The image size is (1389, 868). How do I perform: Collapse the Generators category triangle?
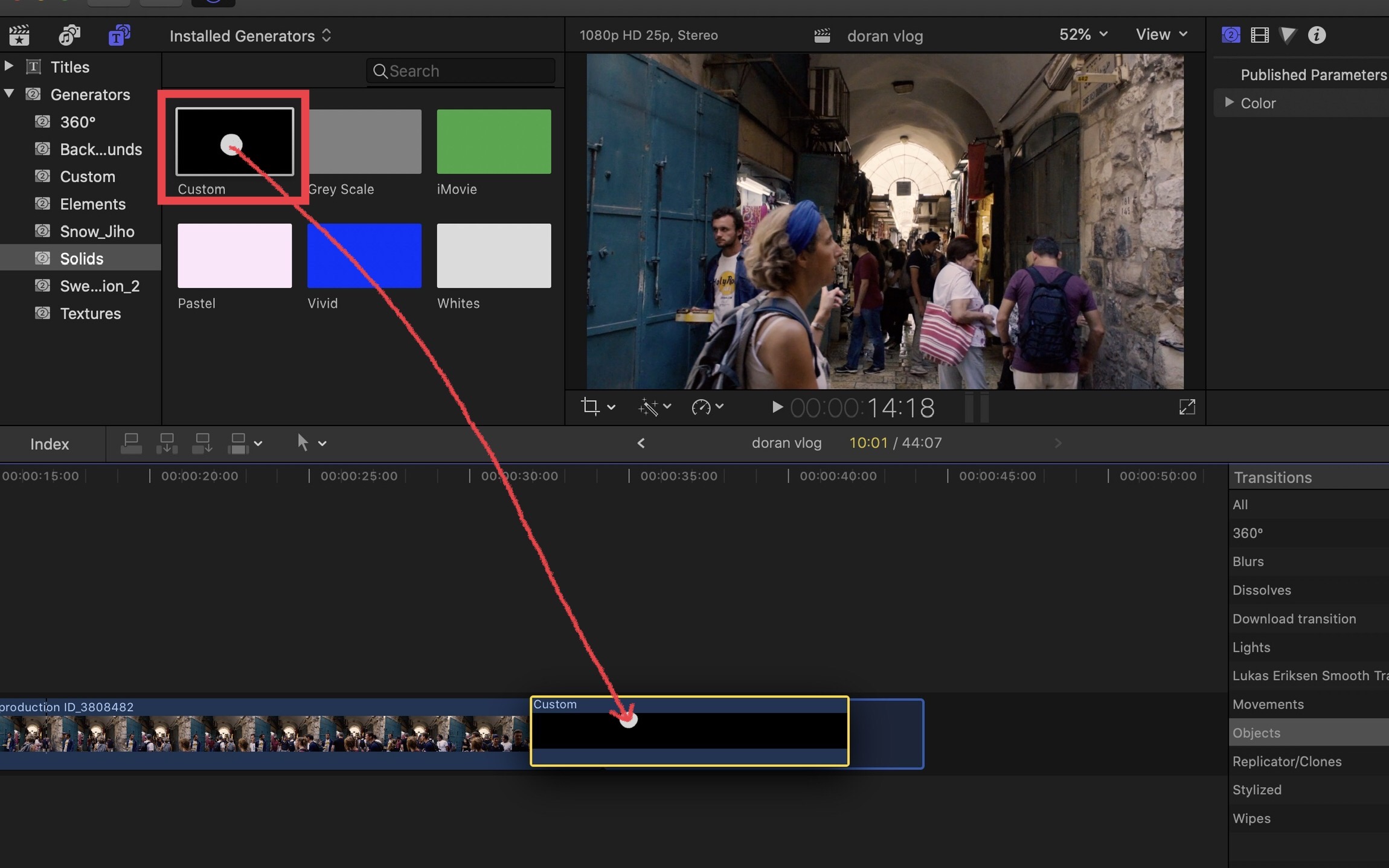[9, 94]
